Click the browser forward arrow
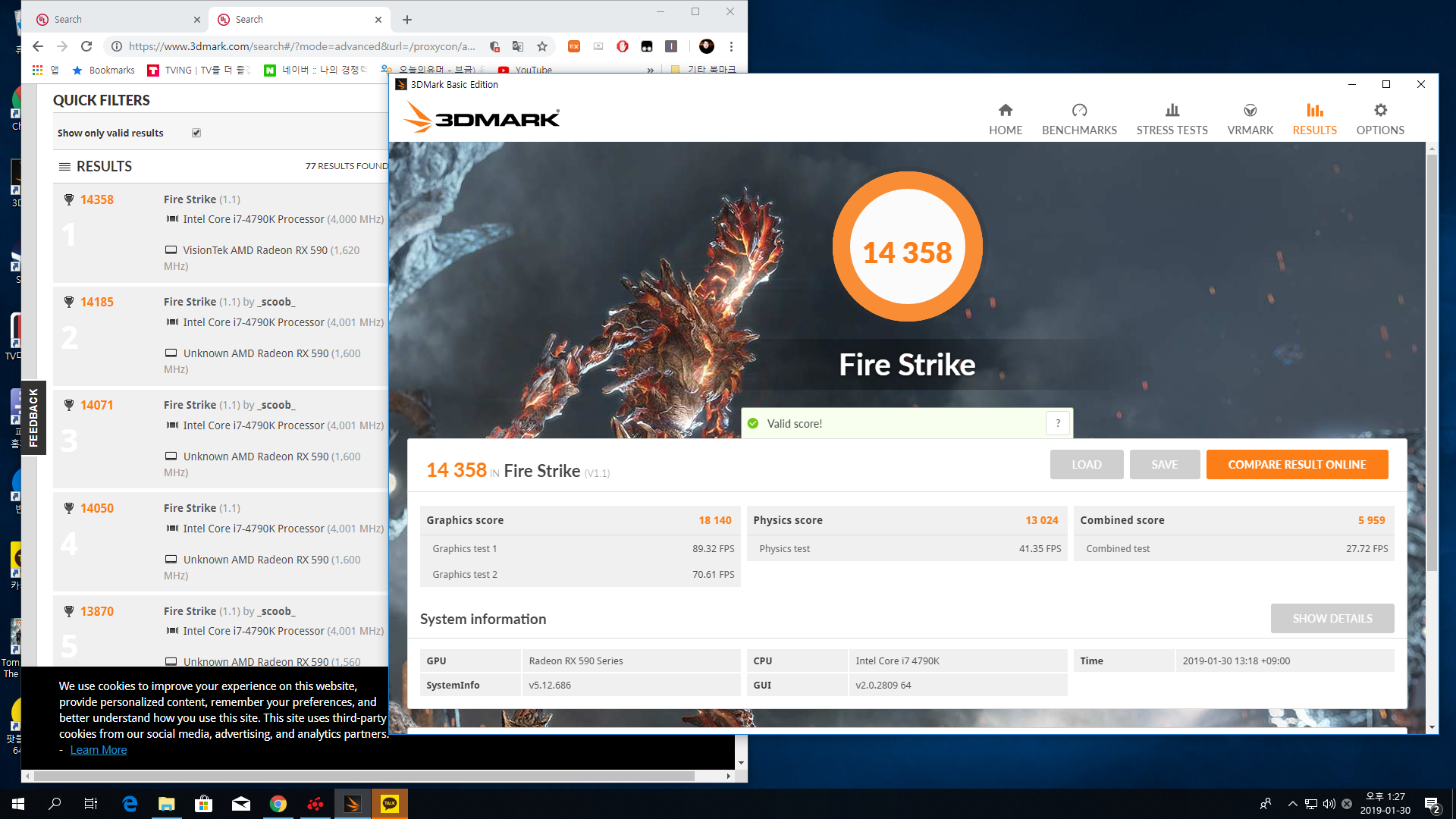1456x819 pixels. point(62,46)
